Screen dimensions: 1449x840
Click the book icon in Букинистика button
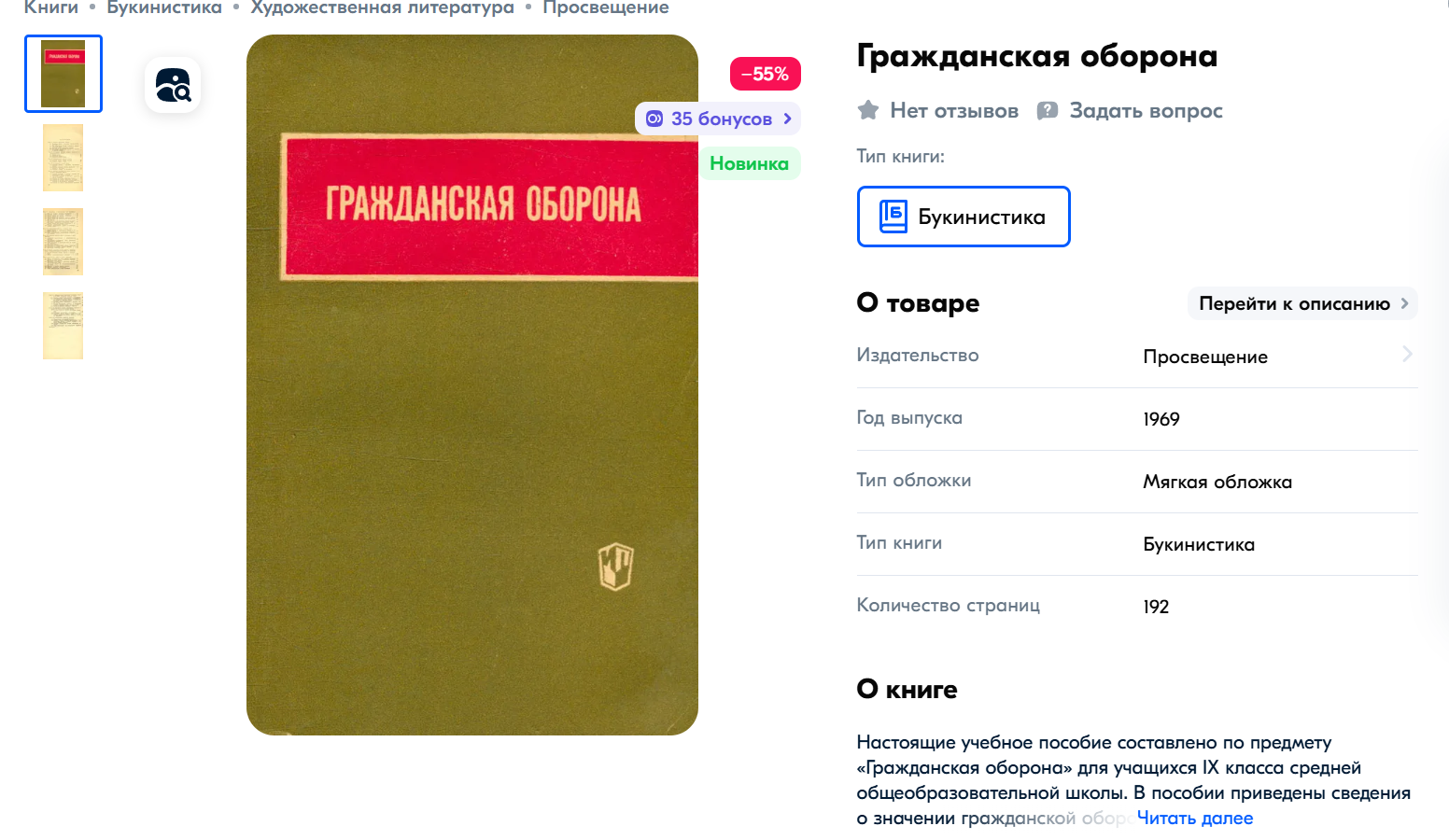893,217
